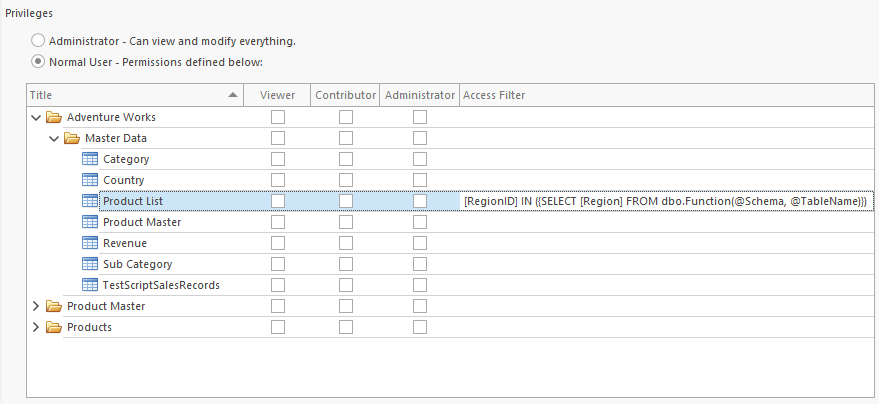Image resolution: width=879 pixels, height=404 pixels.
Task: Click the Country table icon
Action: coord(90,180)
